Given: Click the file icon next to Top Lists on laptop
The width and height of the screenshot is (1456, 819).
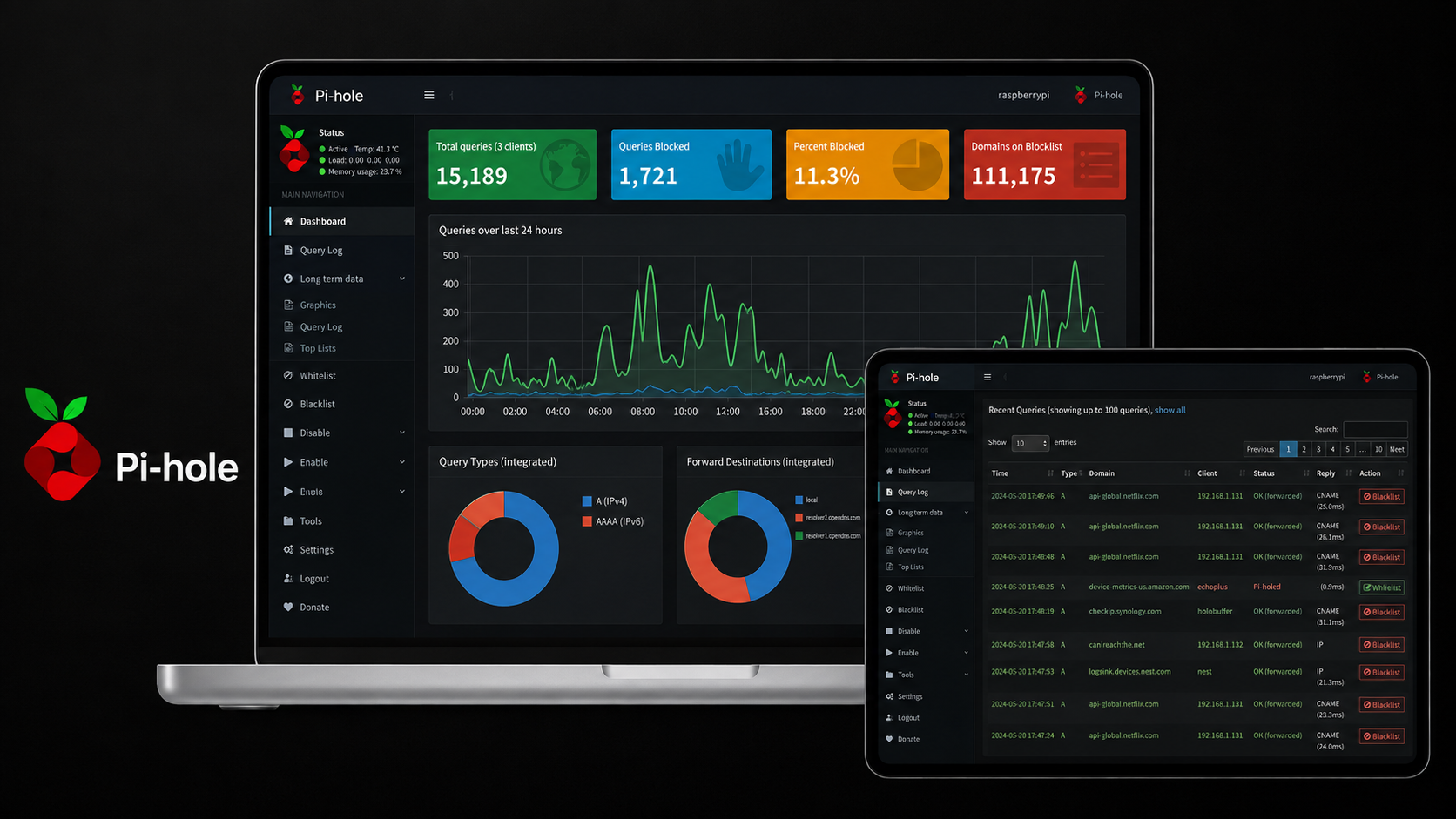Looking at the screenshot, I should point(288,348).
